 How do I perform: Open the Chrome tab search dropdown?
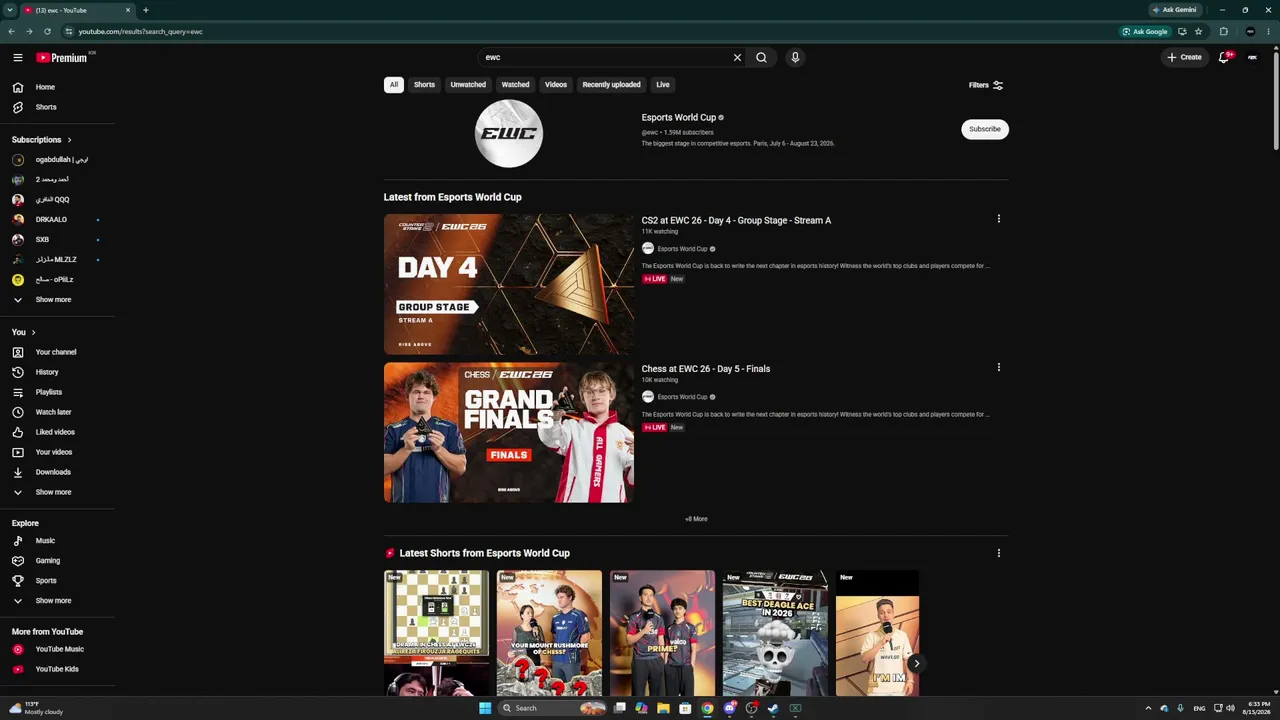coord(9,10)
